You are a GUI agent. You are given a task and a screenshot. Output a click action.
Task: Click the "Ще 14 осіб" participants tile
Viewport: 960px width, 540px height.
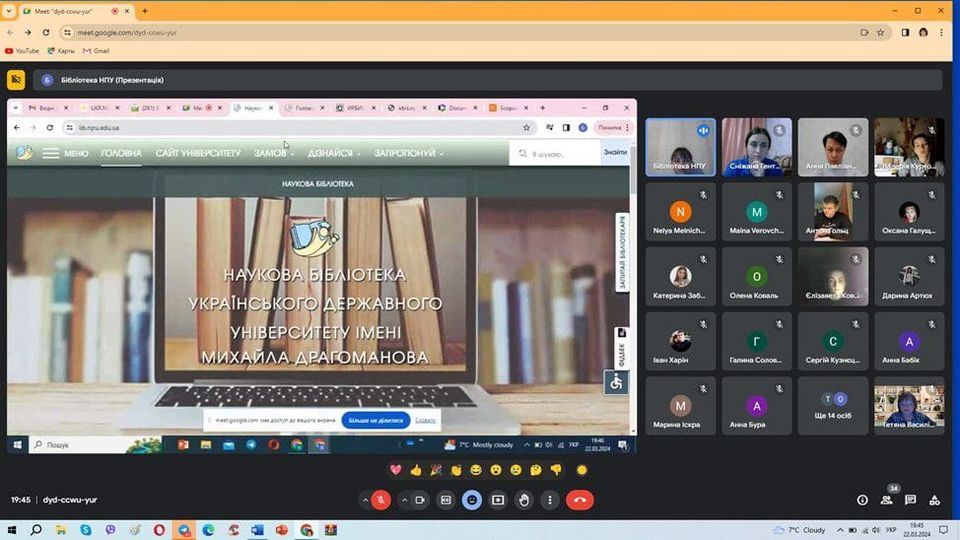tap(833, 405)
